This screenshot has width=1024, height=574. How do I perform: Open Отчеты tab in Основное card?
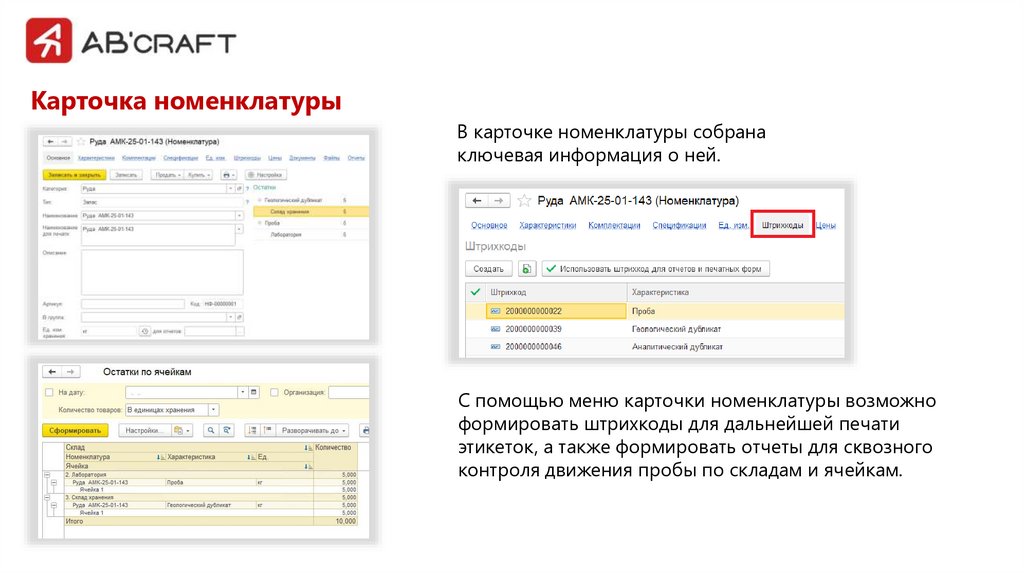point(356,158)
